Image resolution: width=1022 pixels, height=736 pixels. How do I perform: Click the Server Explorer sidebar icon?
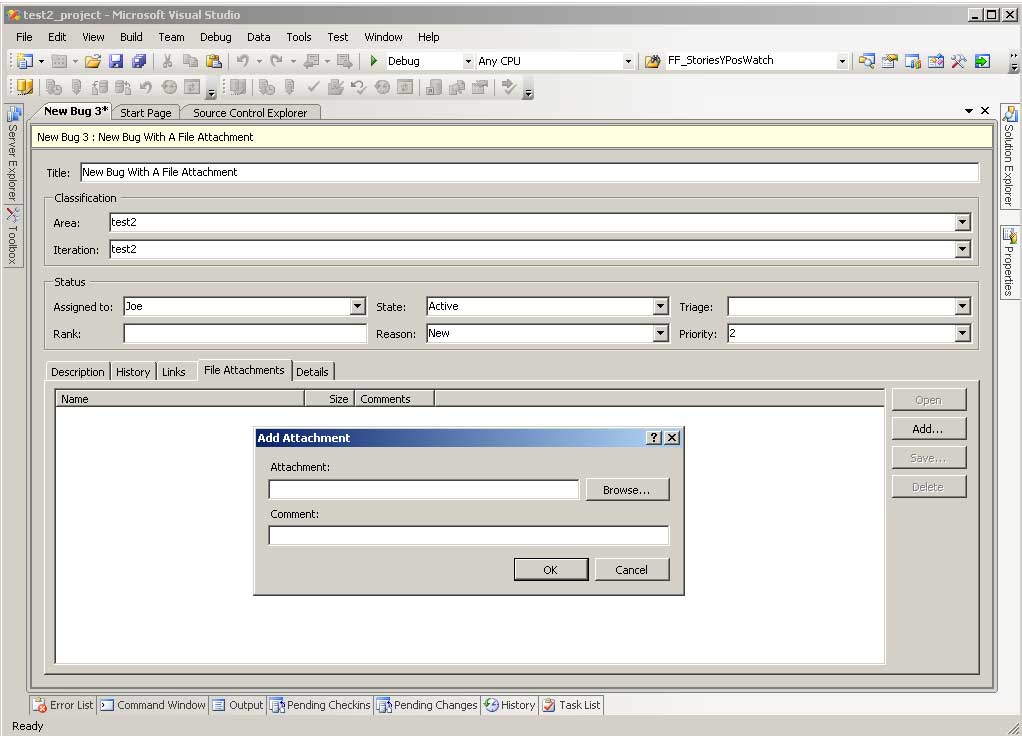[13, 115]
